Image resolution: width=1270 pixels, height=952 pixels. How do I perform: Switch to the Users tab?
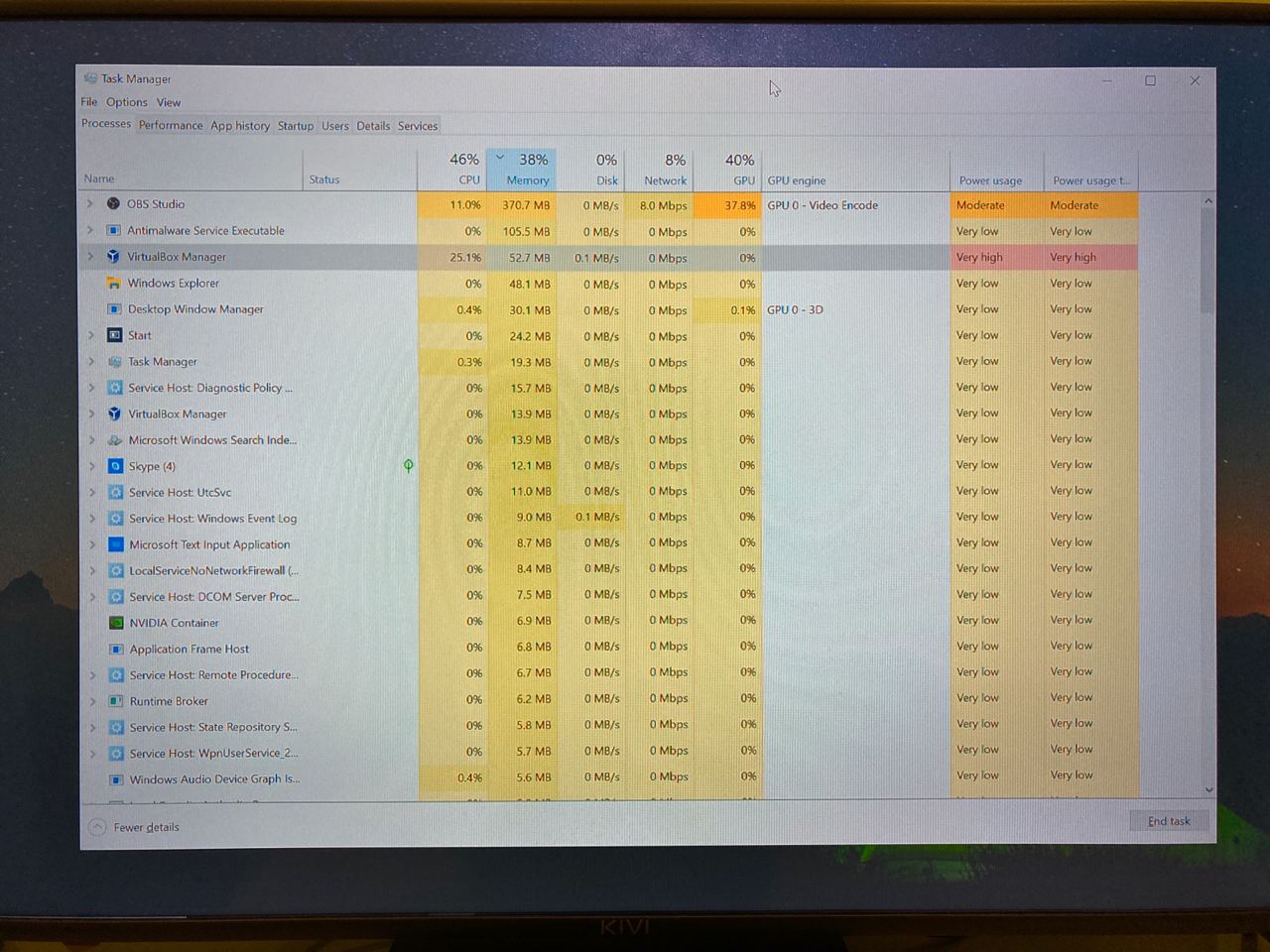(335, 126)
